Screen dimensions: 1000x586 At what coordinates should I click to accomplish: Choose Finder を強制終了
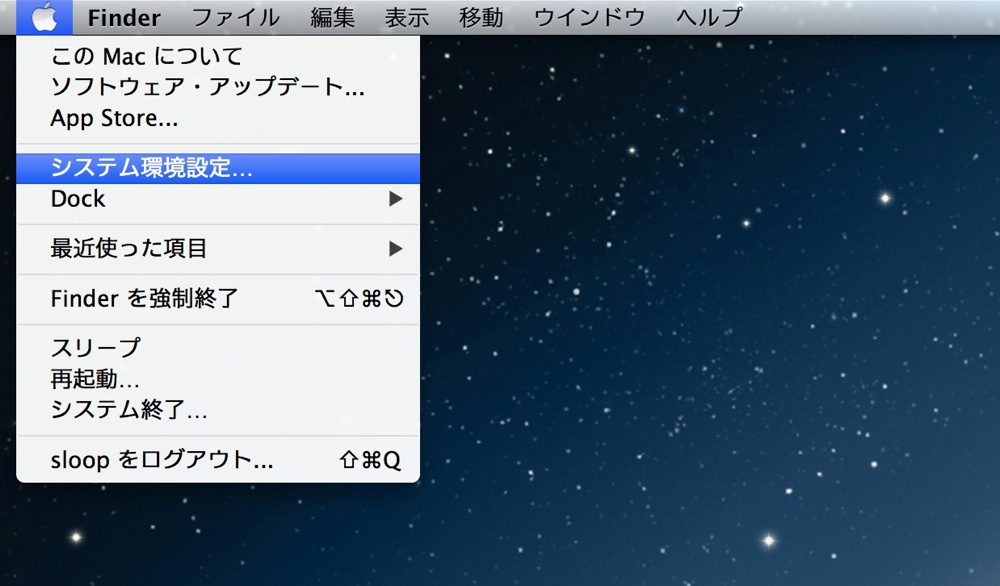217,298
